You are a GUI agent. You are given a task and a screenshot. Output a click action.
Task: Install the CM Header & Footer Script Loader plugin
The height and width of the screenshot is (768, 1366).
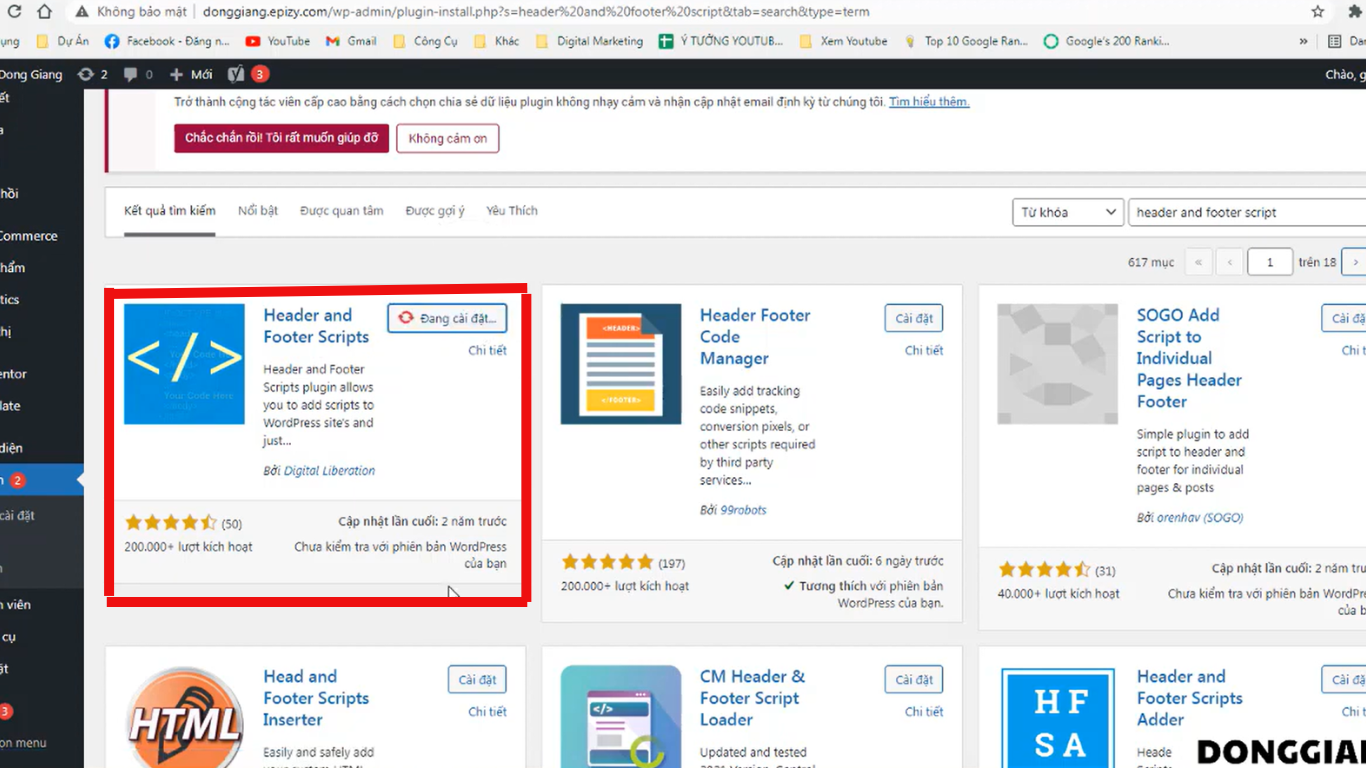(914, 679)
